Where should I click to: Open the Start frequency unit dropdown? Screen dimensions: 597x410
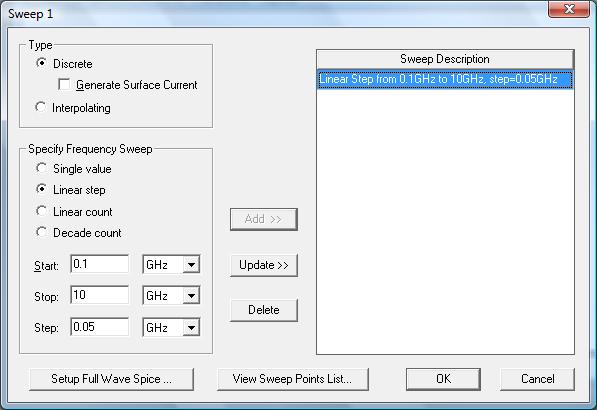point(191,264)
